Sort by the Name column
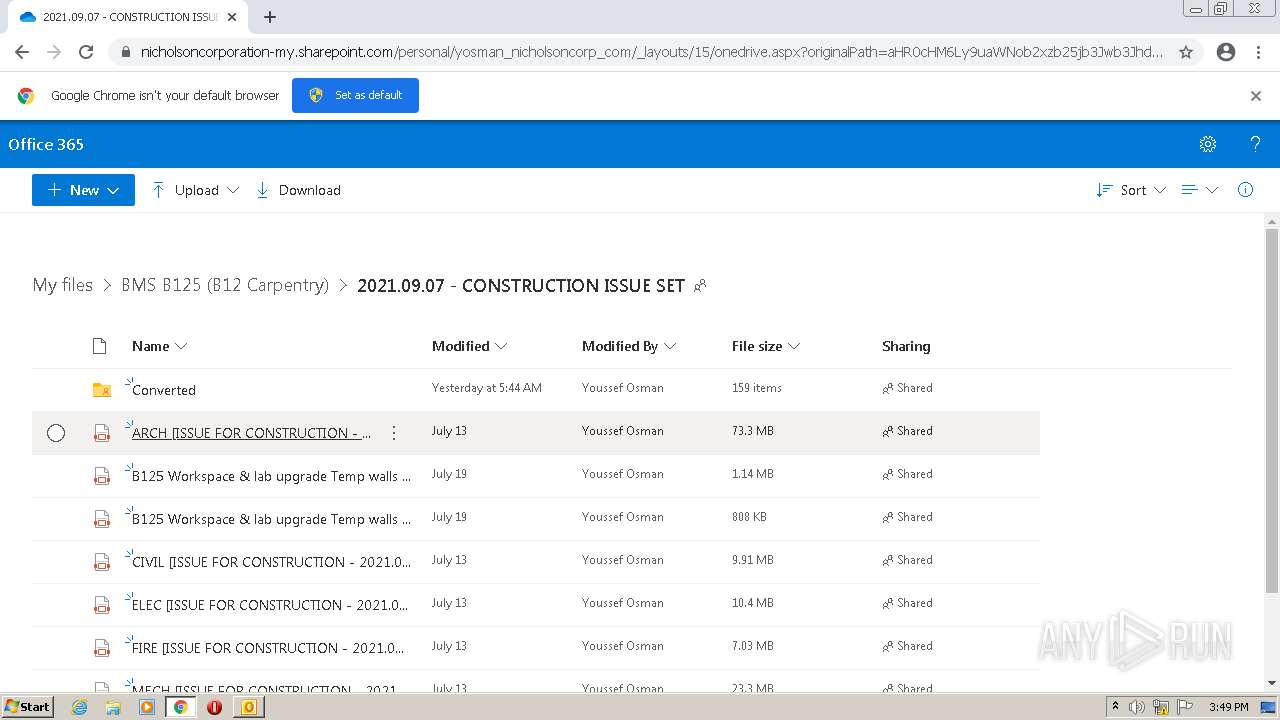The width and height of the screenshot is (1280, 720). pos(159,346)
